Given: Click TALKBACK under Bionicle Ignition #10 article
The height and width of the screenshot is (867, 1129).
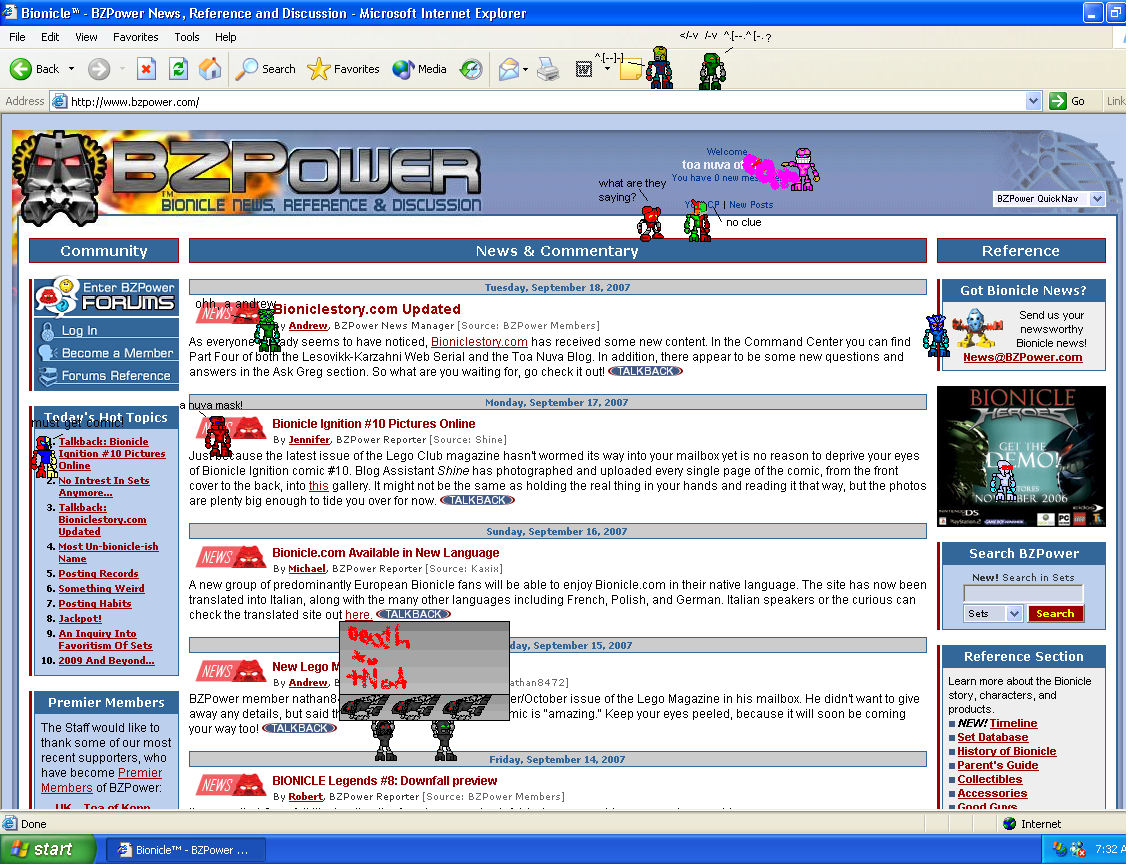Looking at the screenshot, I should pos(477,500).
